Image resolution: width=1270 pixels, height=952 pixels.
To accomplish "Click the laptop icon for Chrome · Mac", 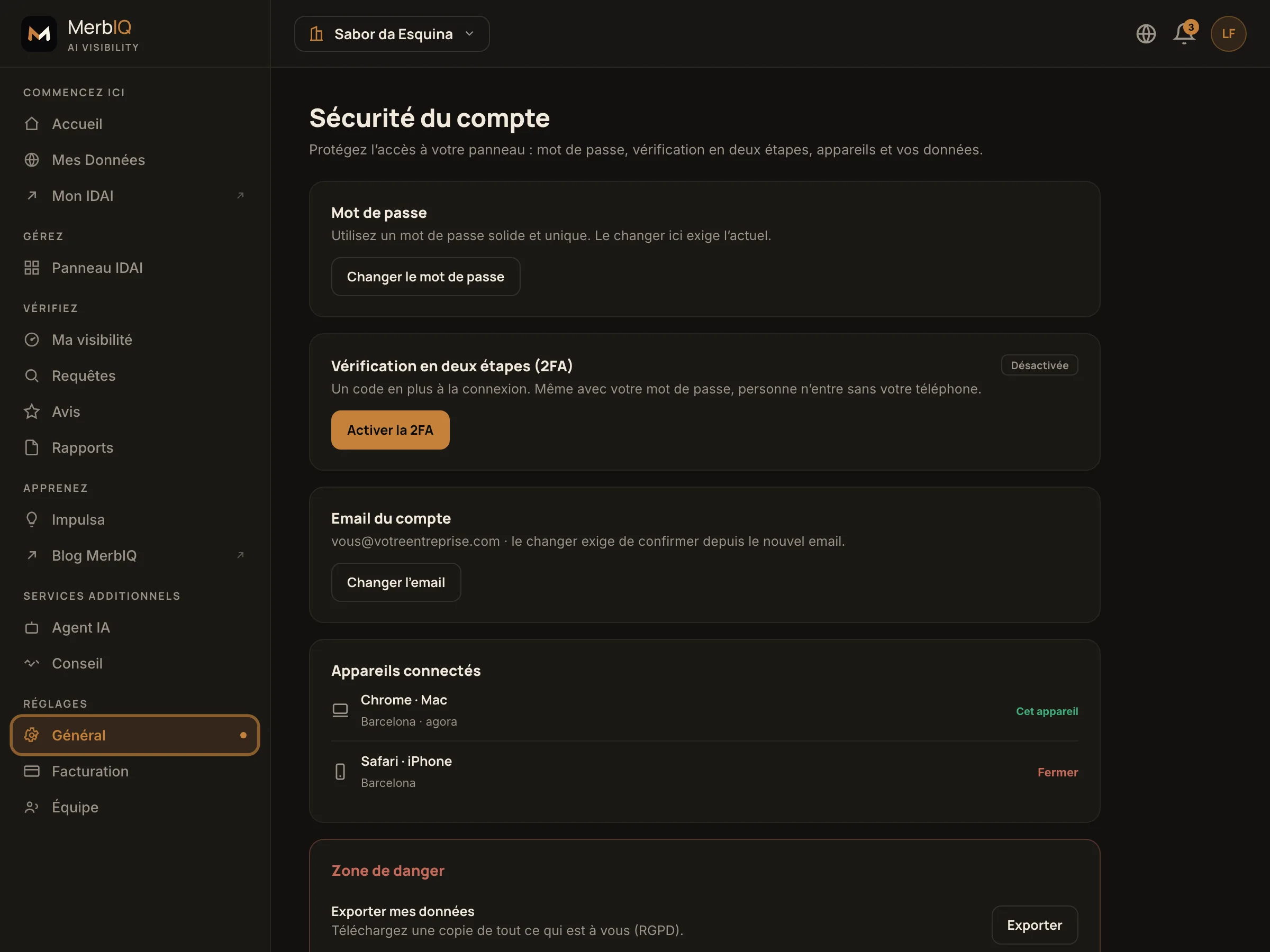I will tap(340, 710).
